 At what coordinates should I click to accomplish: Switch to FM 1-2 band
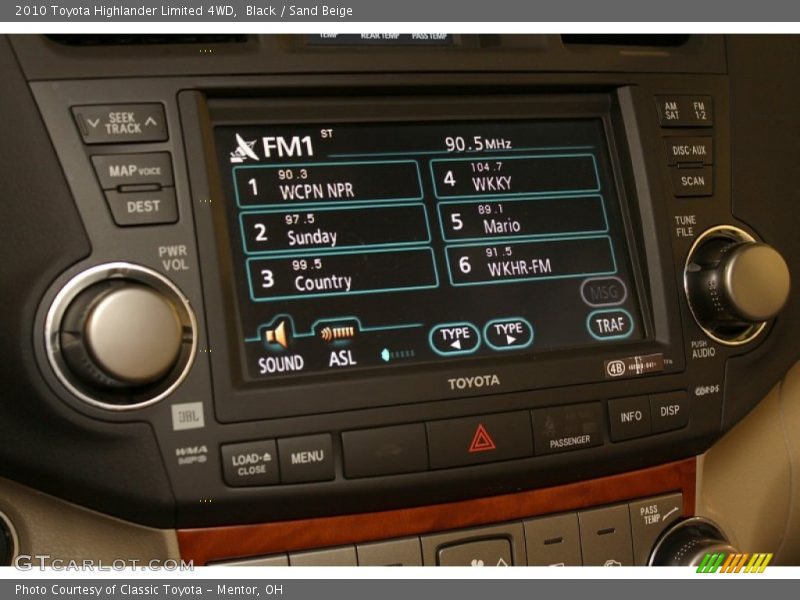pos(699,111)
